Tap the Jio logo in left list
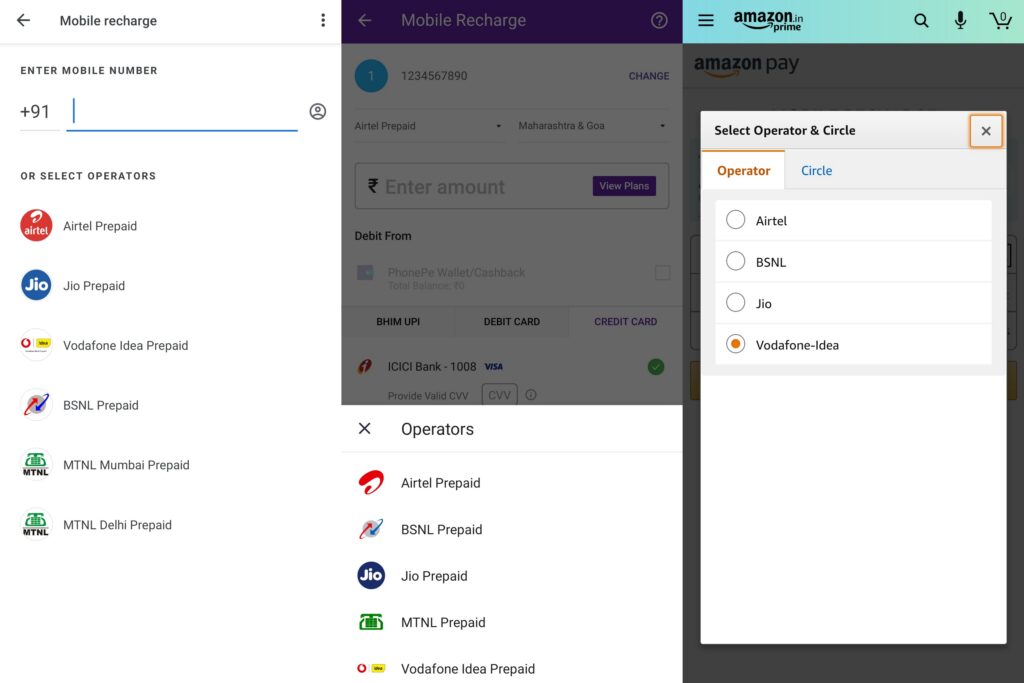The height and width of the screenshot is (683, 1024). (x=36, y=285)
